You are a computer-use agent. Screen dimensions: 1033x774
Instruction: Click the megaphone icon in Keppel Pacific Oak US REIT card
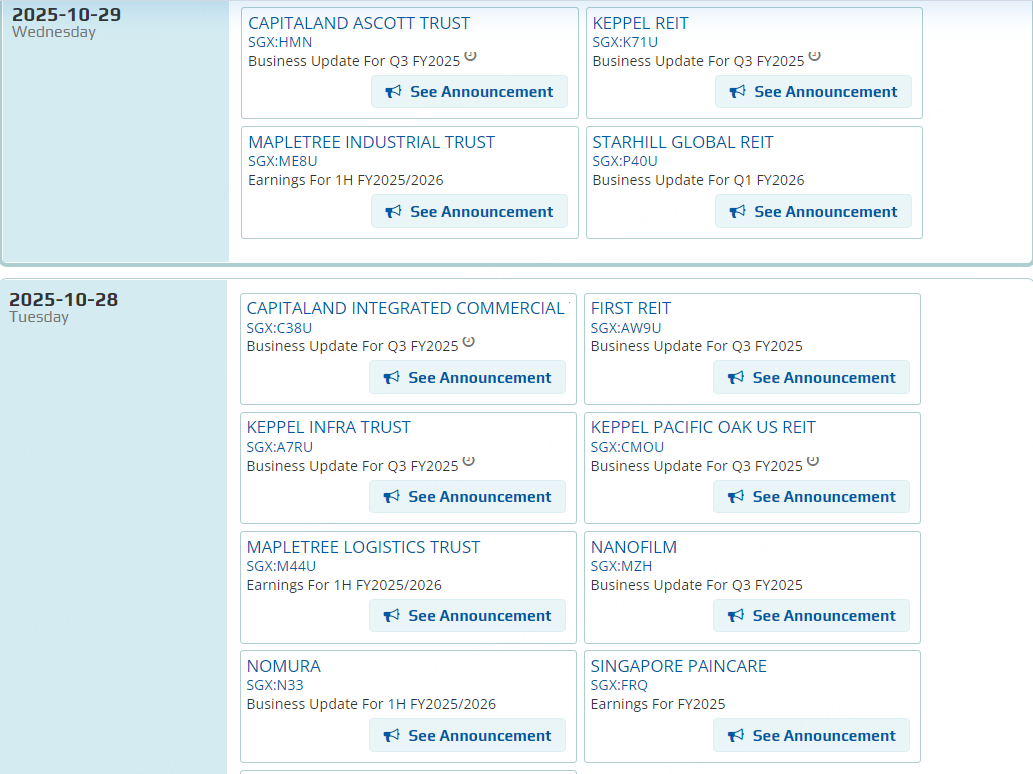coord(736,497)
